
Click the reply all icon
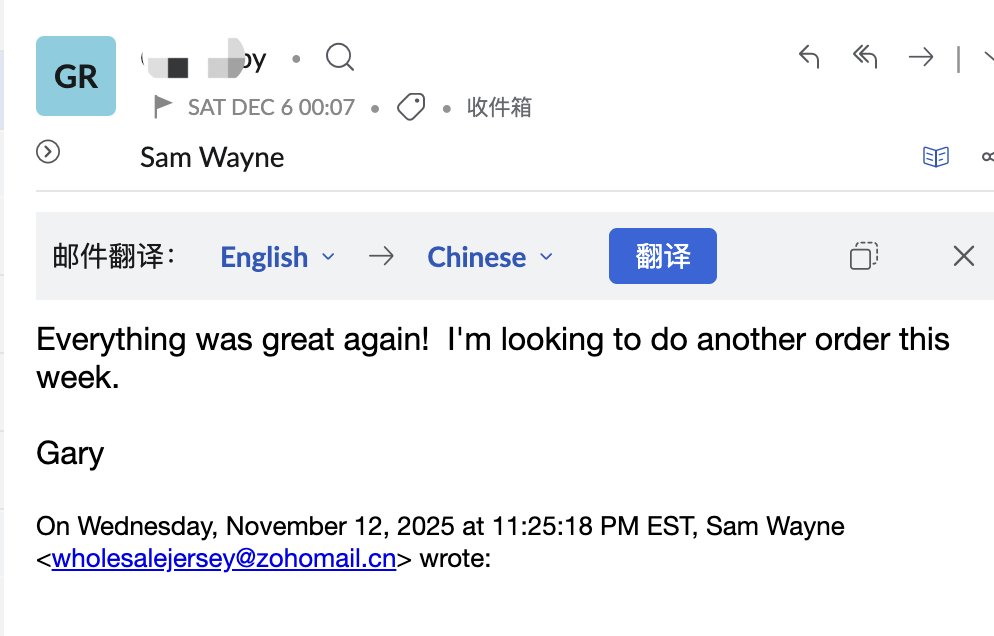(x=864, y=58)
